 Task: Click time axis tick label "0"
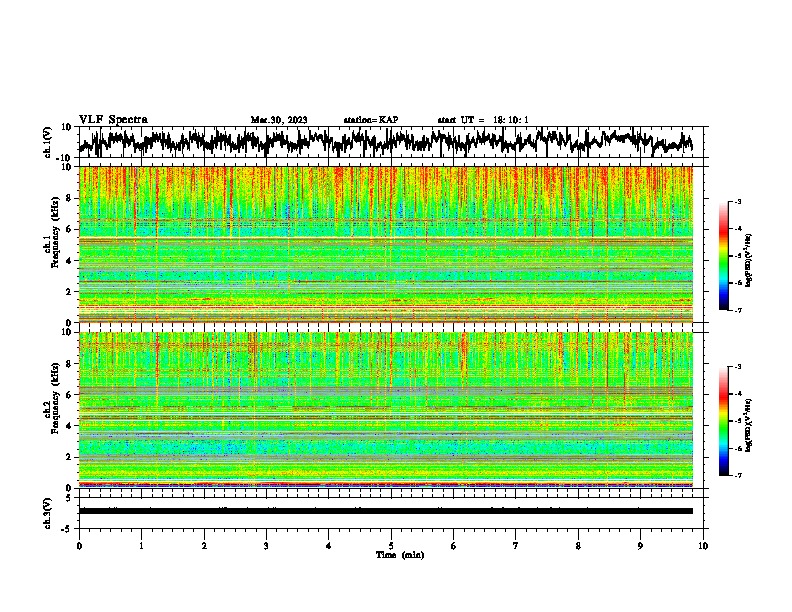[x=79, y=546]
